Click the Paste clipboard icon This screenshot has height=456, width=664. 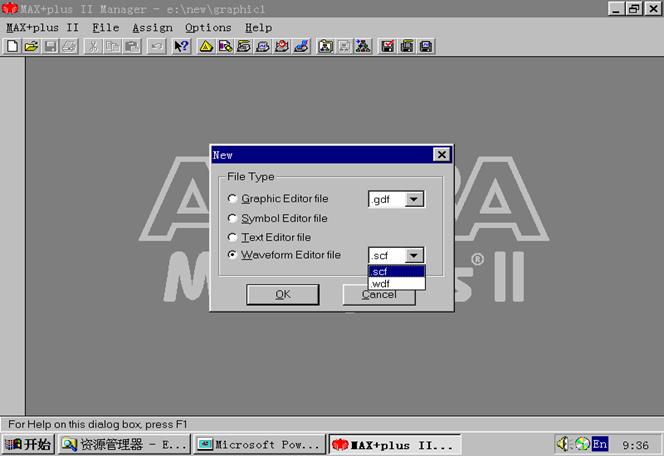click(x=132, y=46)
